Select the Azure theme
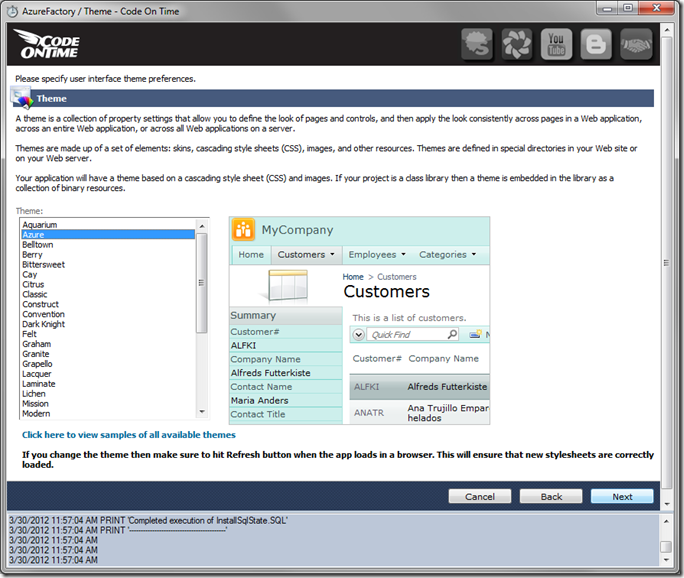684x578 pixels. click(x=108, y=234)
